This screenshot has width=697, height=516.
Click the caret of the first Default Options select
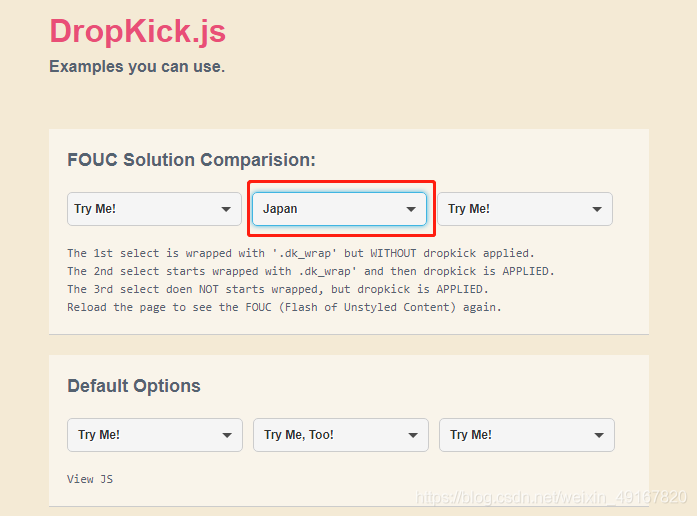pyautogui.click(x=227, y=435)
